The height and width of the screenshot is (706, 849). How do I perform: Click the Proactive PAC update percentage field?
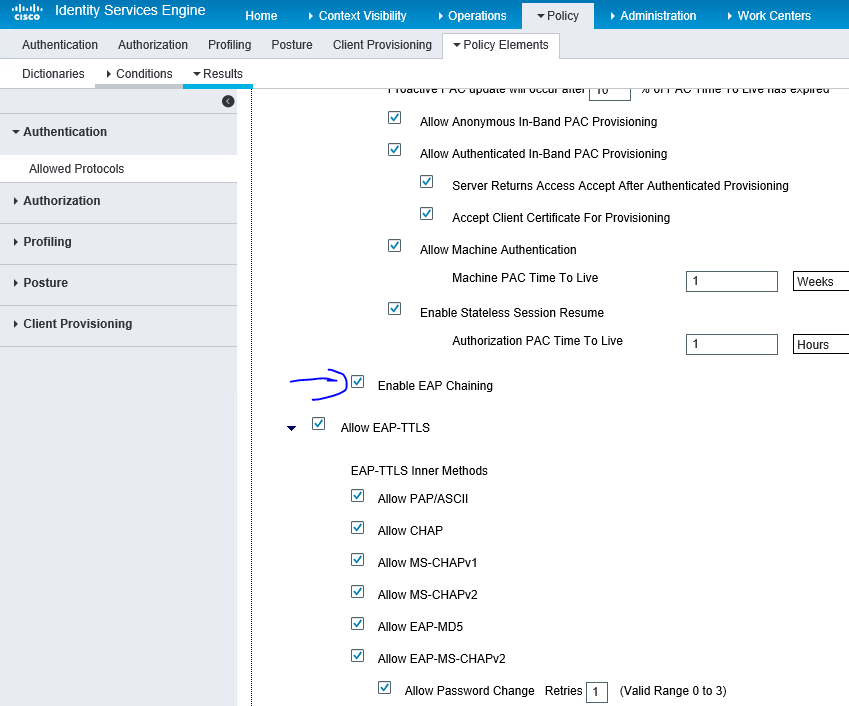(610, 94)
